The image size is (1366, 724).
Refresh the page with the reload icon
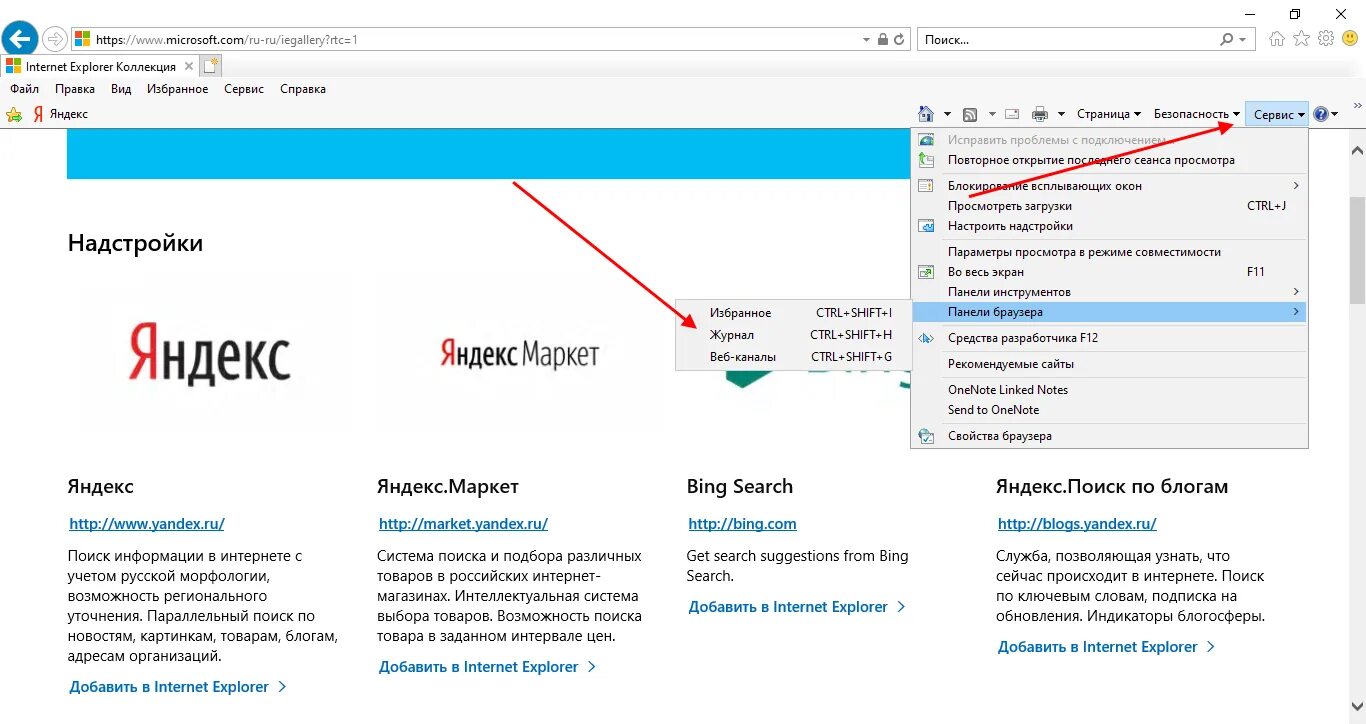point(899,40)
